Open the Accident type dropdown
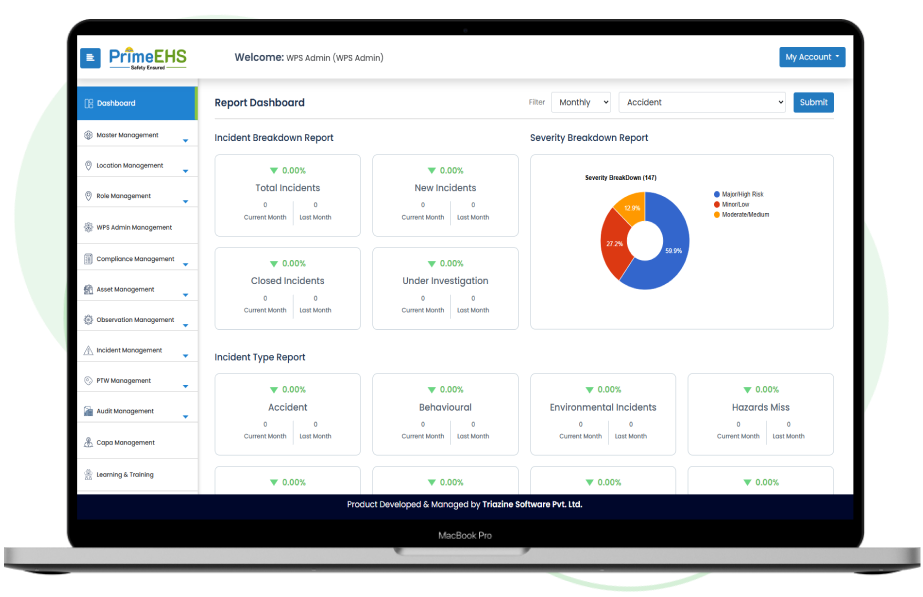This screenshot has height=597, width=923. pos(702,102)
